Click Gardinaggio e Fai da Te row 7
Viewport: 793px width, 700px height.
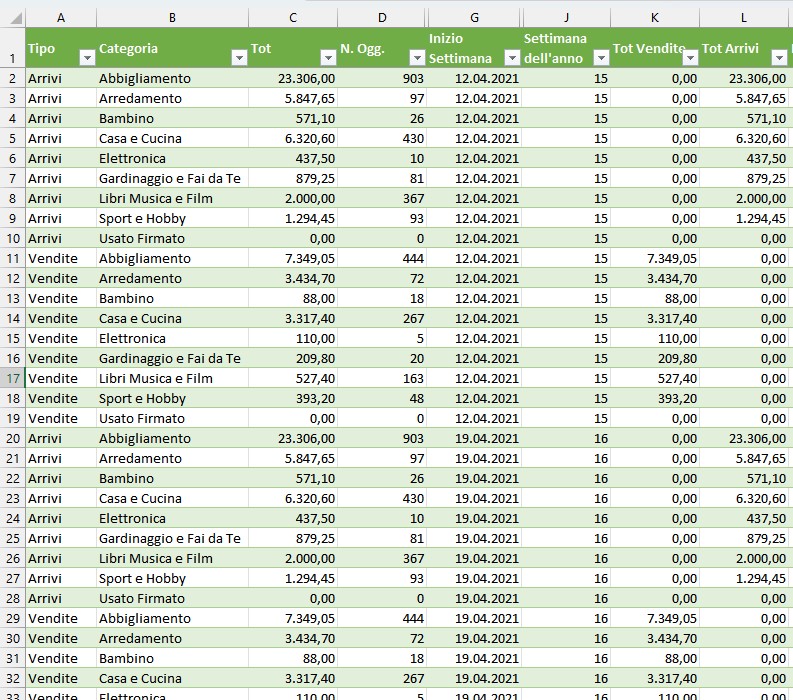click(x=172, y=179)
